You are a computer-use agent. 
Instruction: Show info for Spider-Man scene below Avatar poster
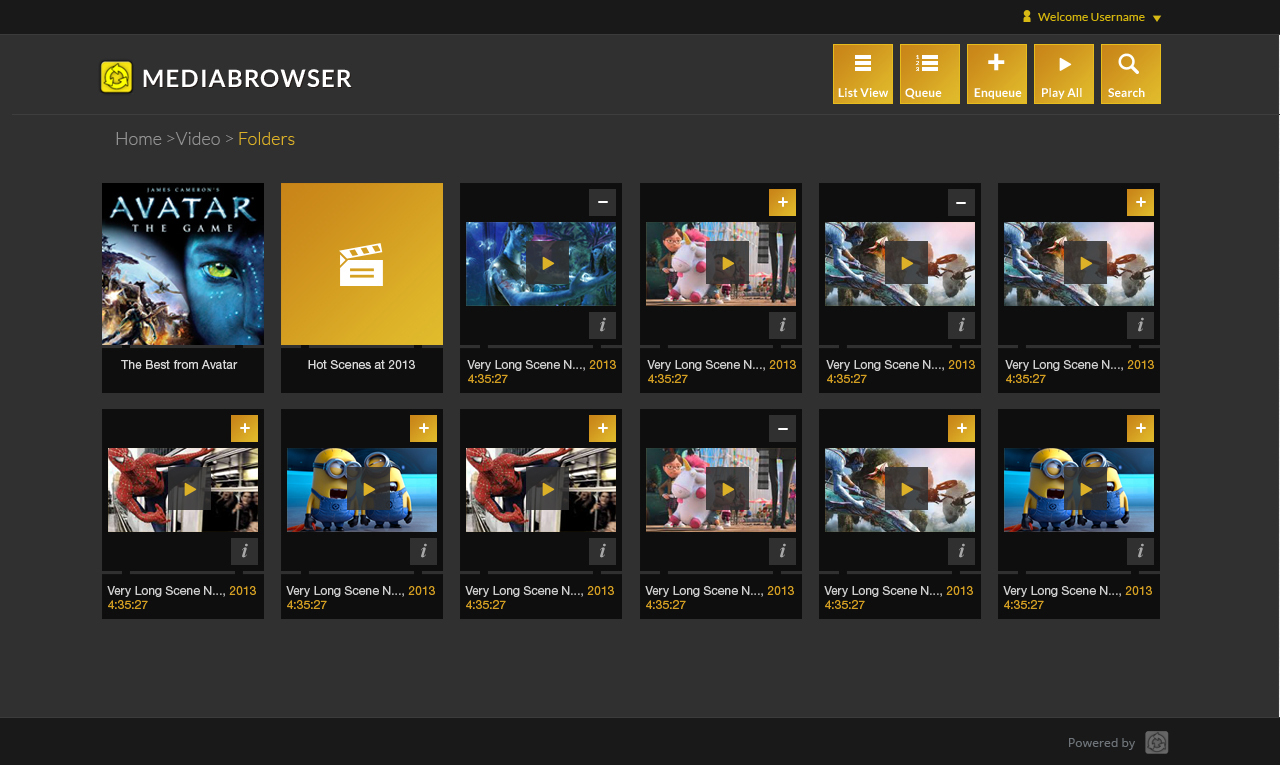[x=244, y=551]
